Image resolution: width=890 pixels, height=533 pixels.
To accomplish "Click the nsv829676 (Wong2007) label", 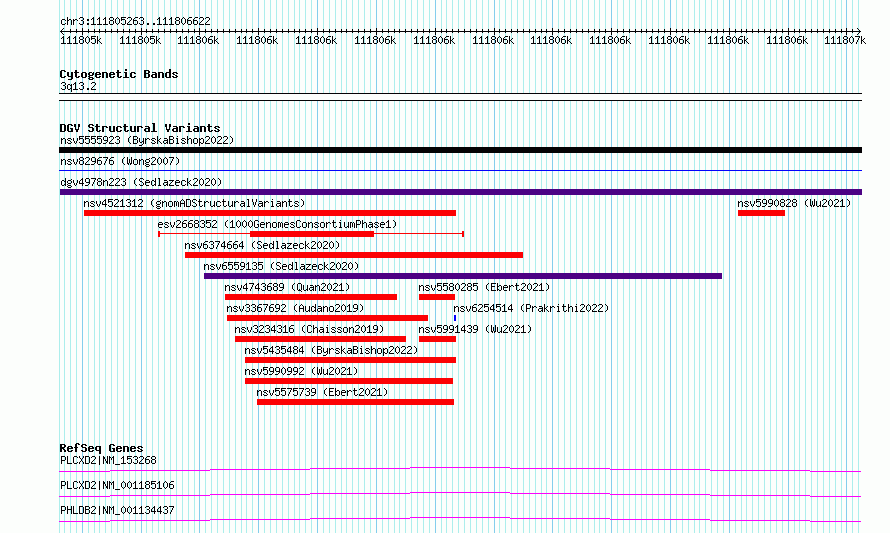I will pos(120,161).
